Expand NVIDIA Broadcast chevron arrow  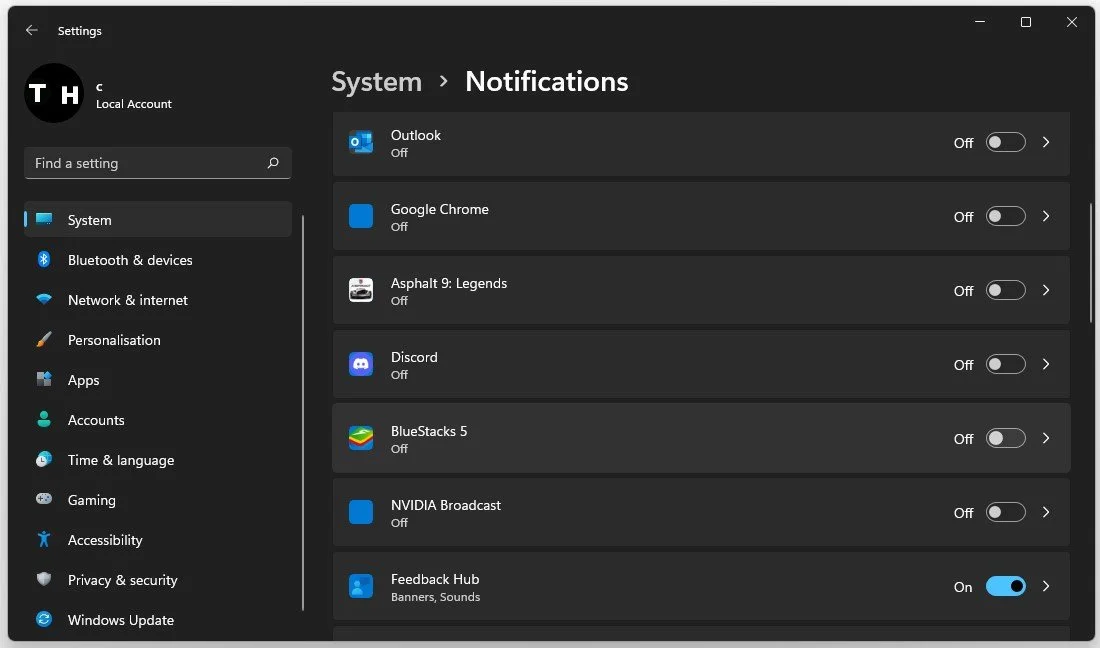coord(1046,512)
